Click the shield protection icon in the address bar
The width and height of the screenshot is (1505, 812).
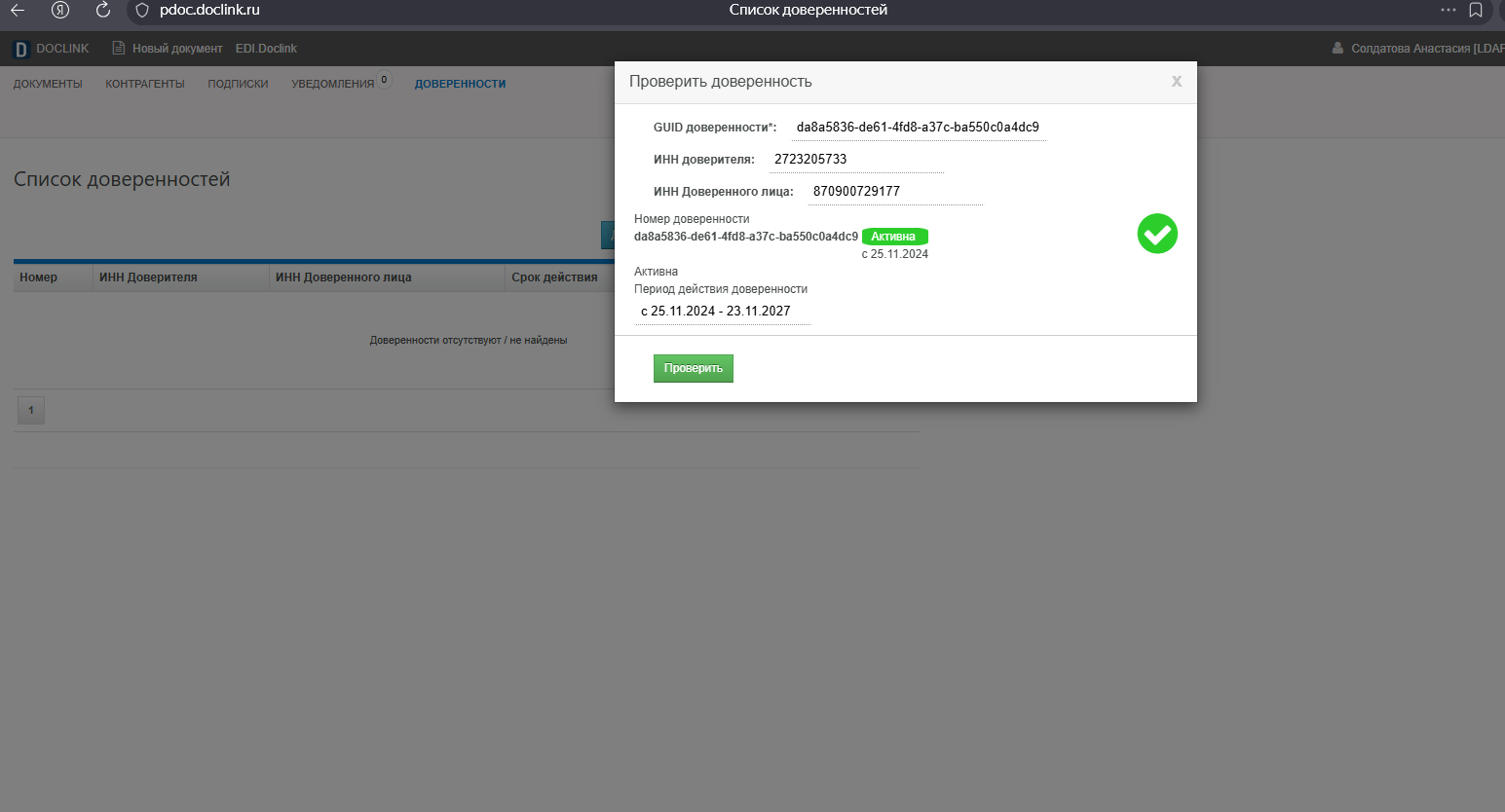coord(142,11)
